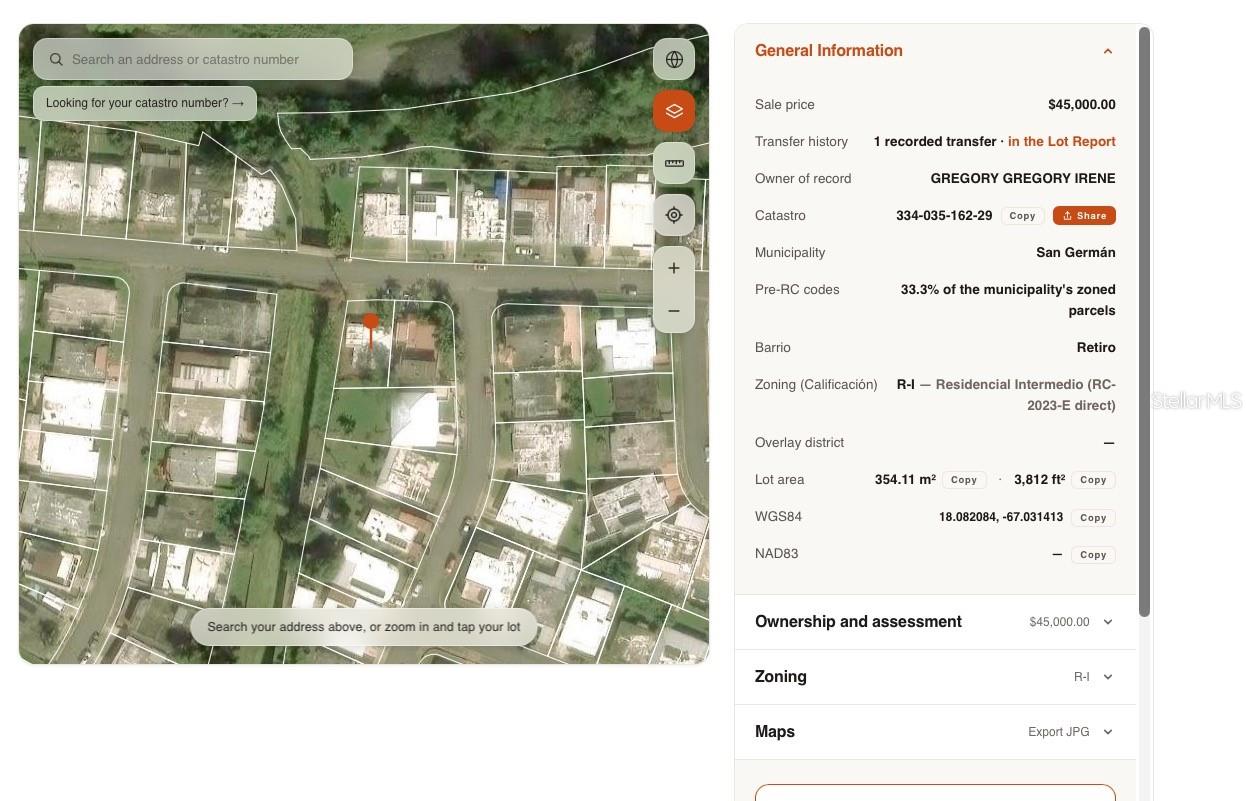This screenshot has width=1246, height=801.
Task: Select the municipality San Germán value
Action: pyautogui.click(x=1076, y=253)
